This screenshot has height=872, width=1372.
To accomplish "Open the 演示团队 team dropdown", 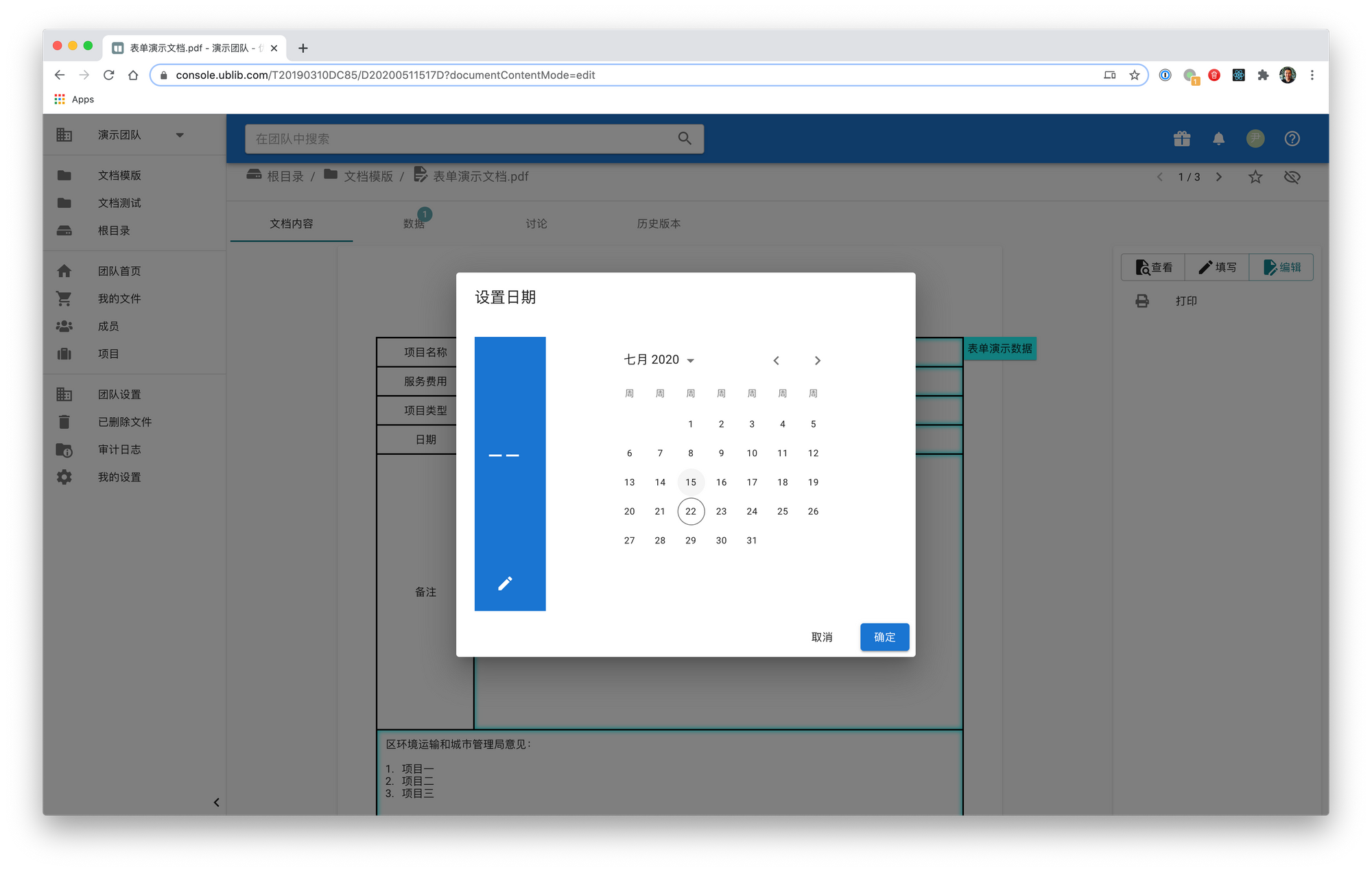I will (180, 135).
